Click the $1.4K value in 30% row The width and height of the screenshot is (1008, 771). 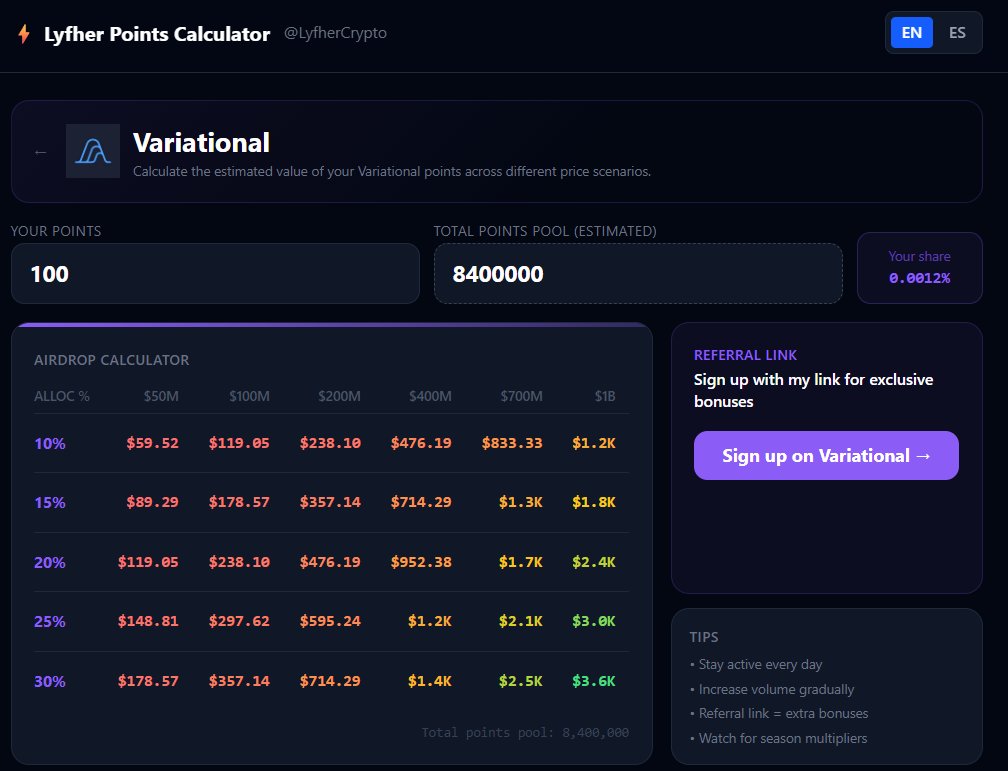tap(429, 681)
